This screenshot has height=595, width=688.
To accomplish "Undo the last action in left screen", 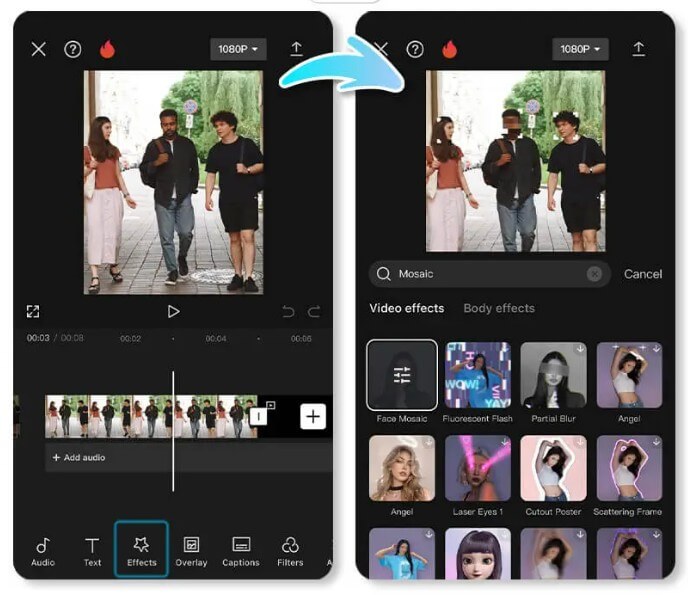I will pos(288,312).
